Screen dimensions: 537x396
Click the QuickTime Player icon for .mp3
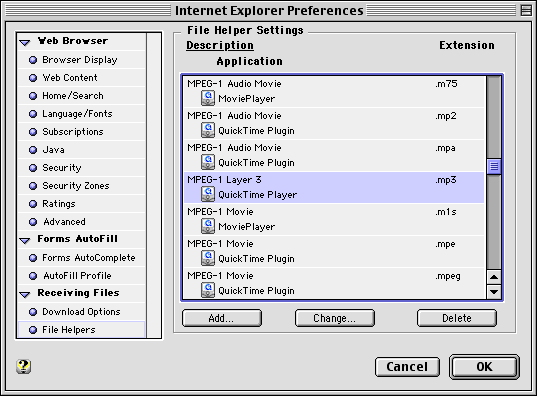(208, 194)
